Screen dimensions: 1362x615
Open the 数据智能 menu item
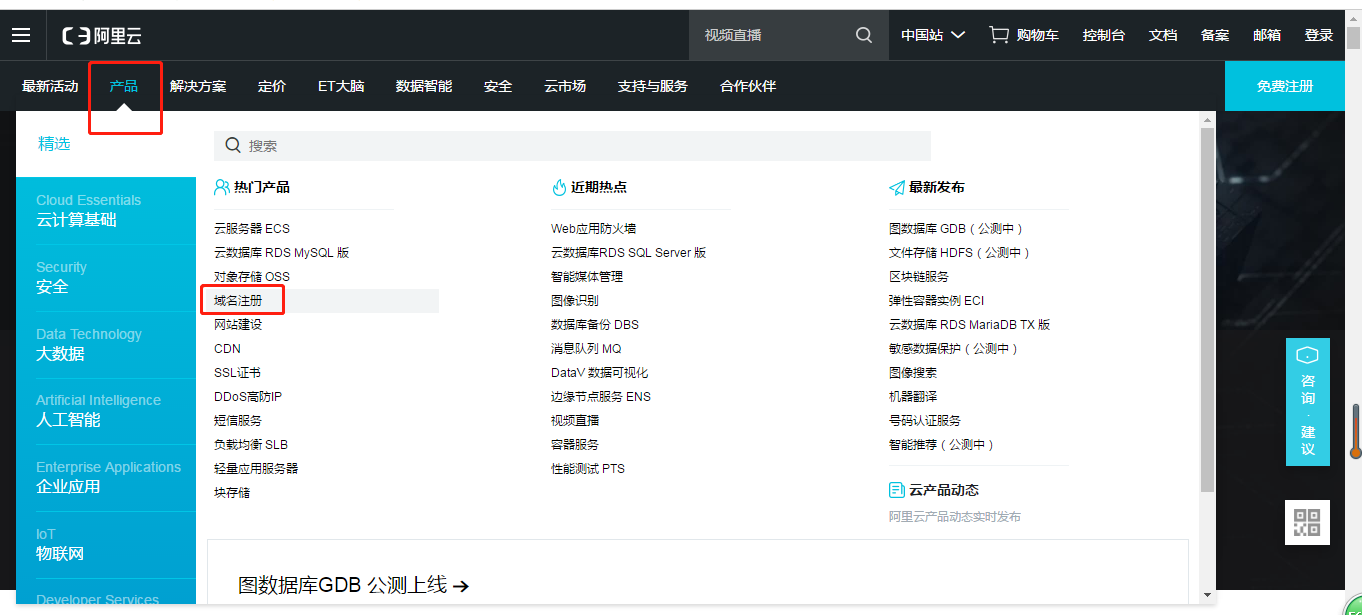tap(424, 86)
